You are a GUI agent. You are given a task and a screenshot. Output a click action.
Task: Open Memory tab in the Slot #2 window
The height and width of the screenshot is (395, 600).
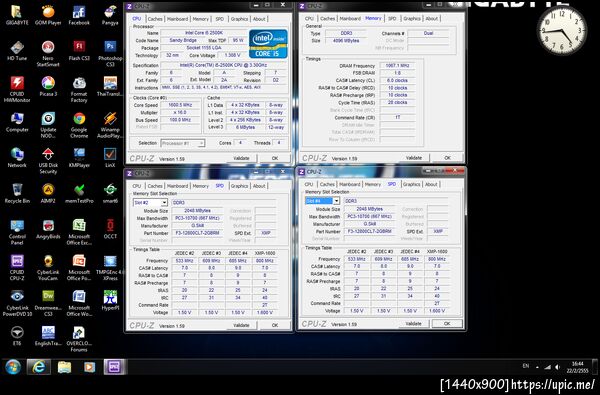click(x=201, y=186)
